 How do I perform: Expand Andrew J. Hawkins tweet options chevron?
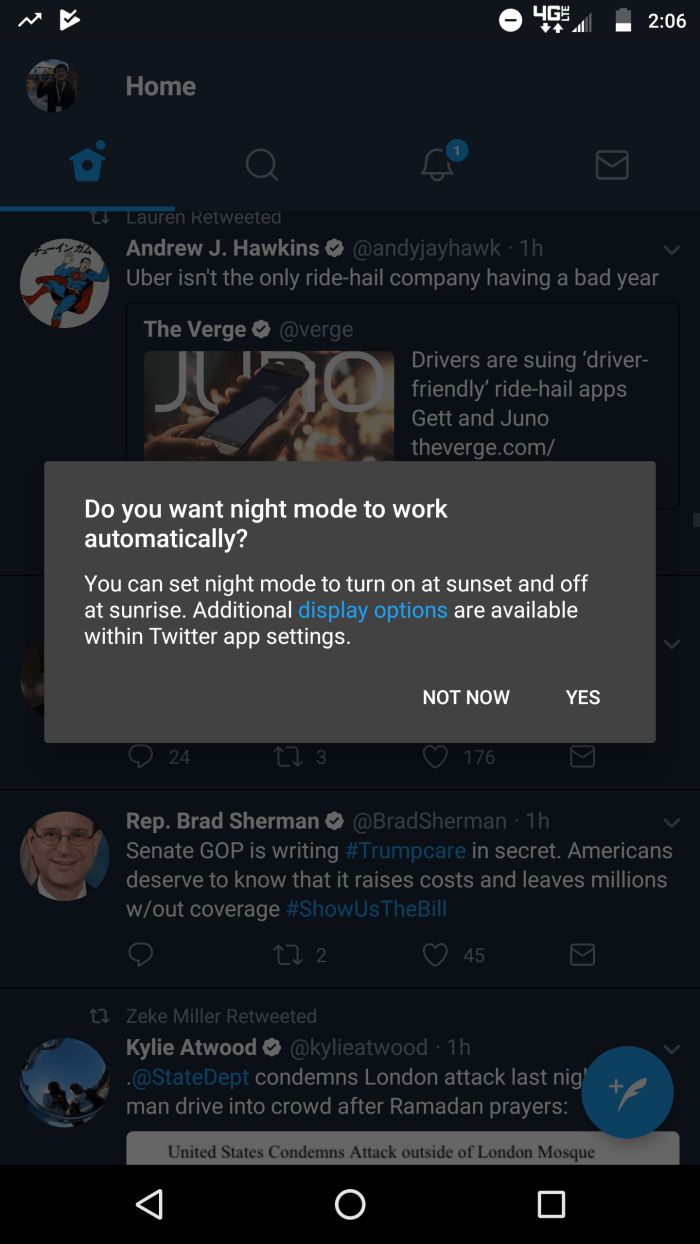click(671, 249)
